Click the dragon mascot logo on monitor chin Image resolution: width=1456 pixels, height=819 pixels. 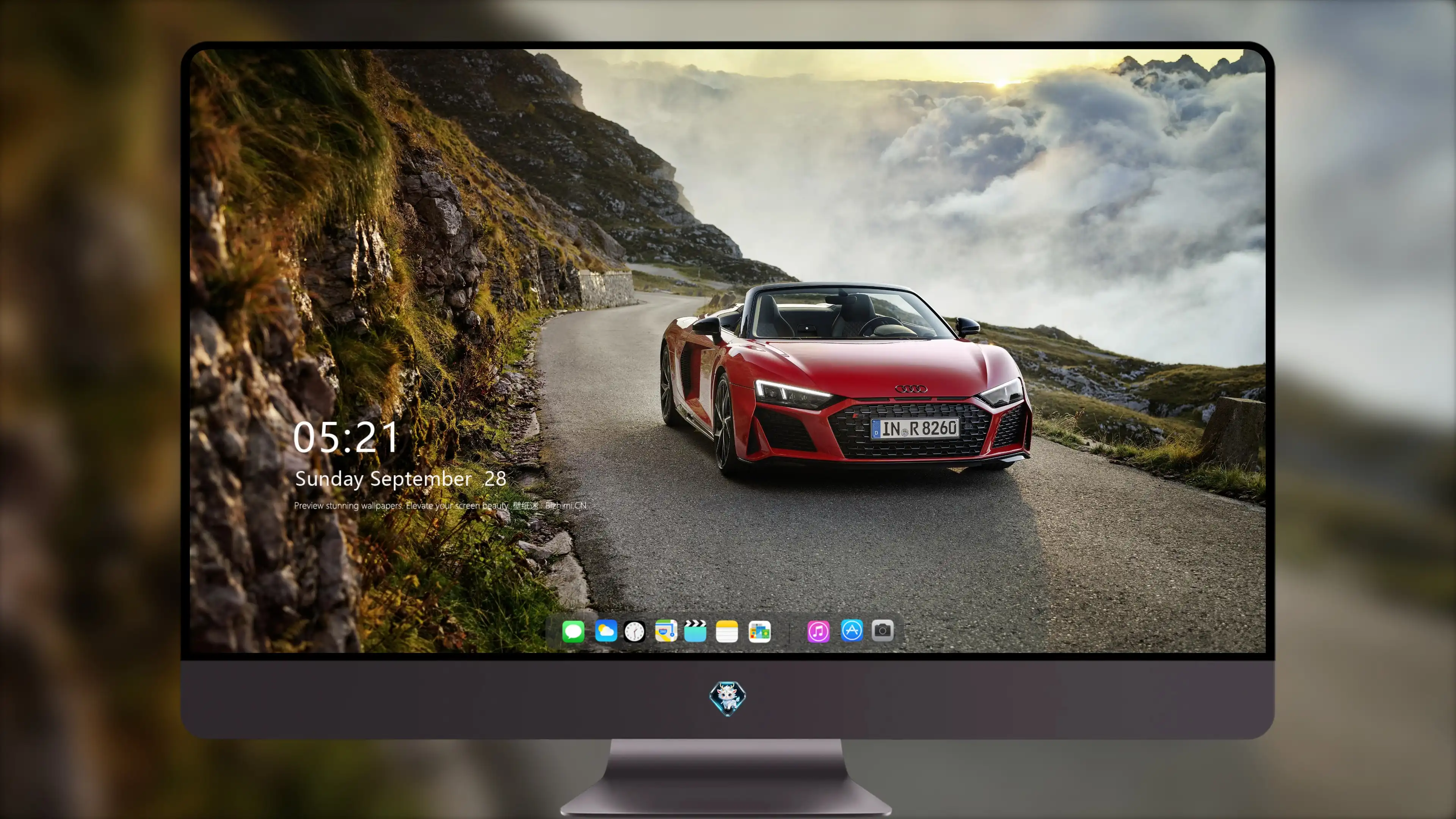(x=728, y=698)
